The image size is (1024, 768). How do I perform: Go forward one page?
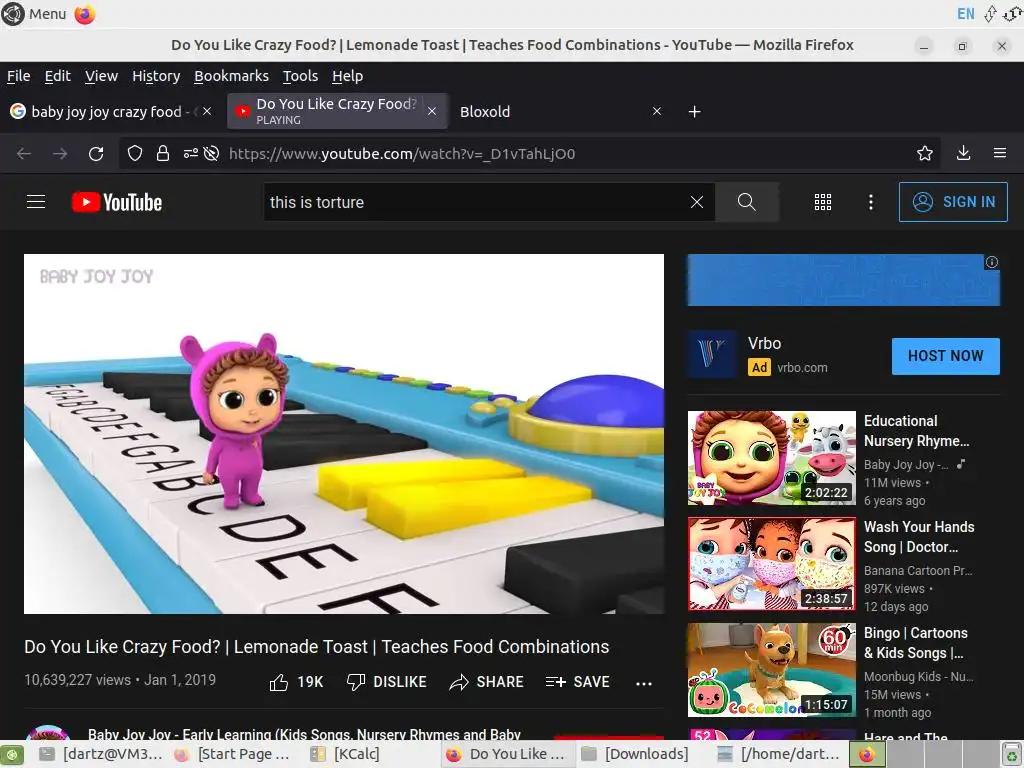(x=60, y=153)
